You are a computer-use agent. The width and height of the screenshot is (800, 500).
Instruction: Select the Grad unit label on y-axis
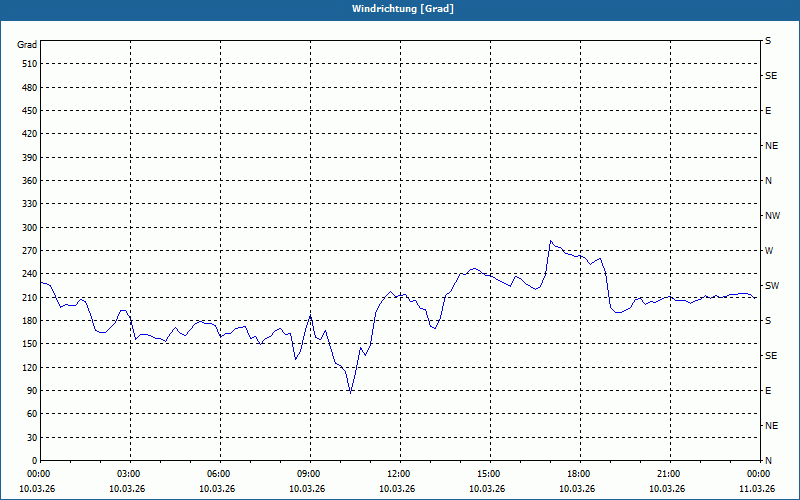click(x=27, y=45)
